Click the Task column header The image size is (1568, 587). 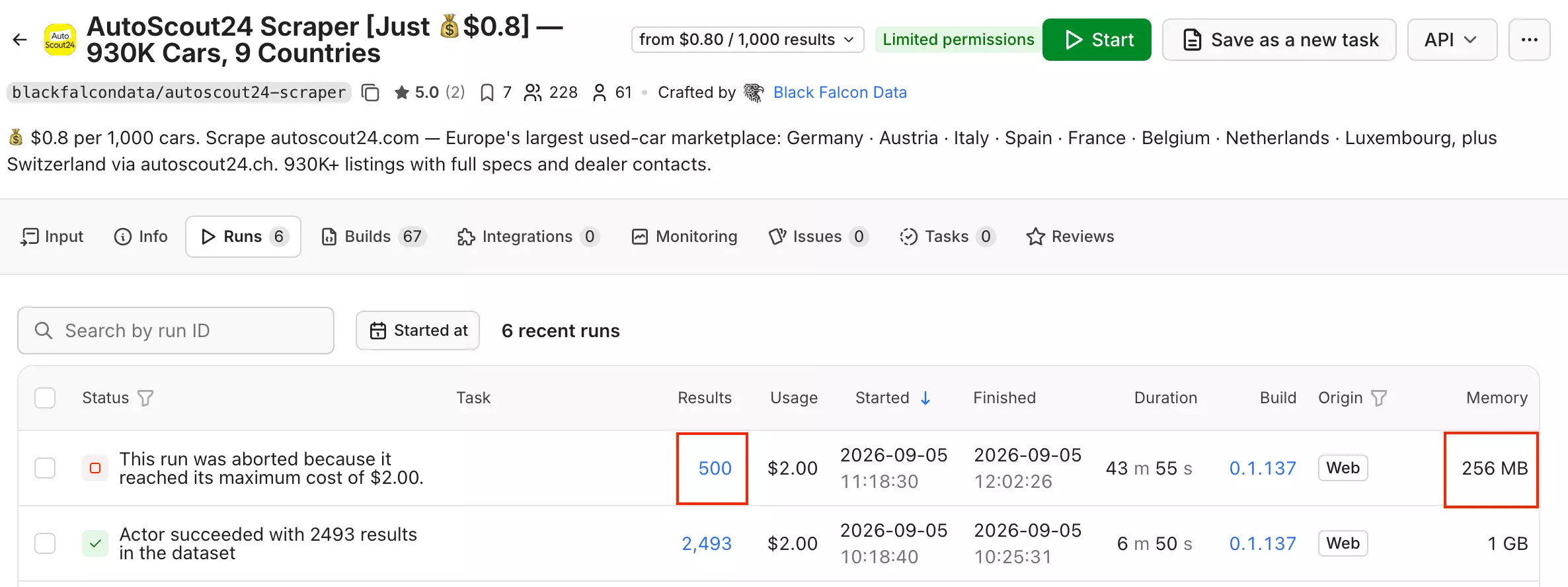point(473,398)
